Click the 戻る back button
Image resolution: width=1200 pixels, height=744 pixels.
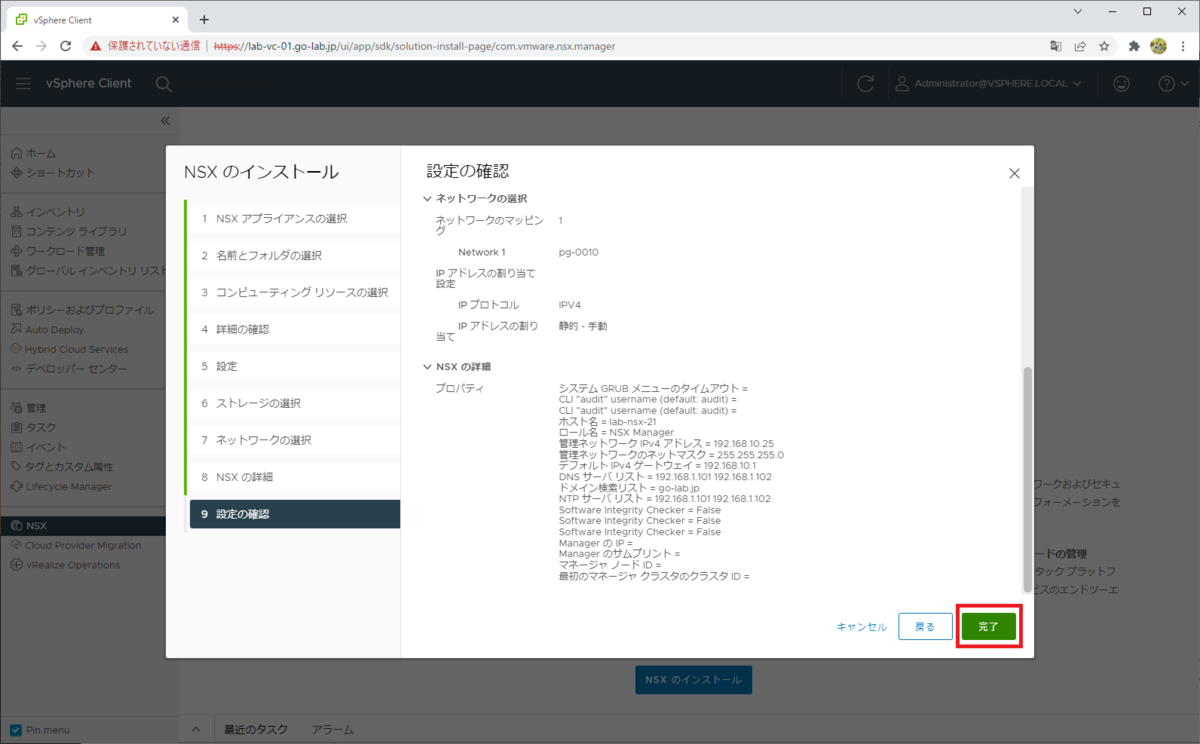click(x=925, y=626)
